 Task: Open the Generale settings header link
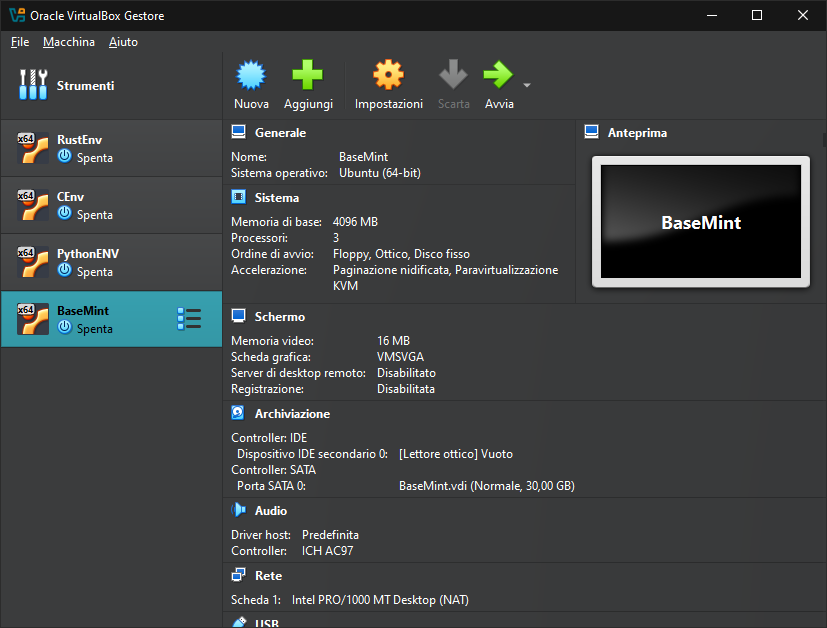pyautogui.click(x=280, y=133)
